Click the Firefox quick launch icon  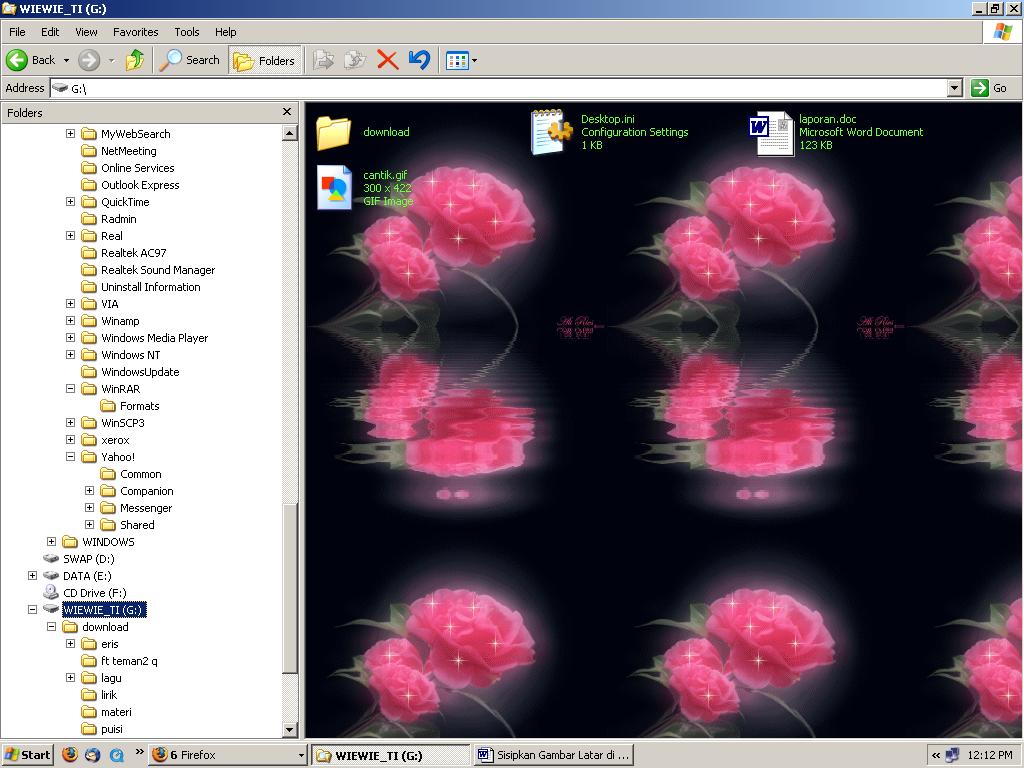[x=70, y=754]
